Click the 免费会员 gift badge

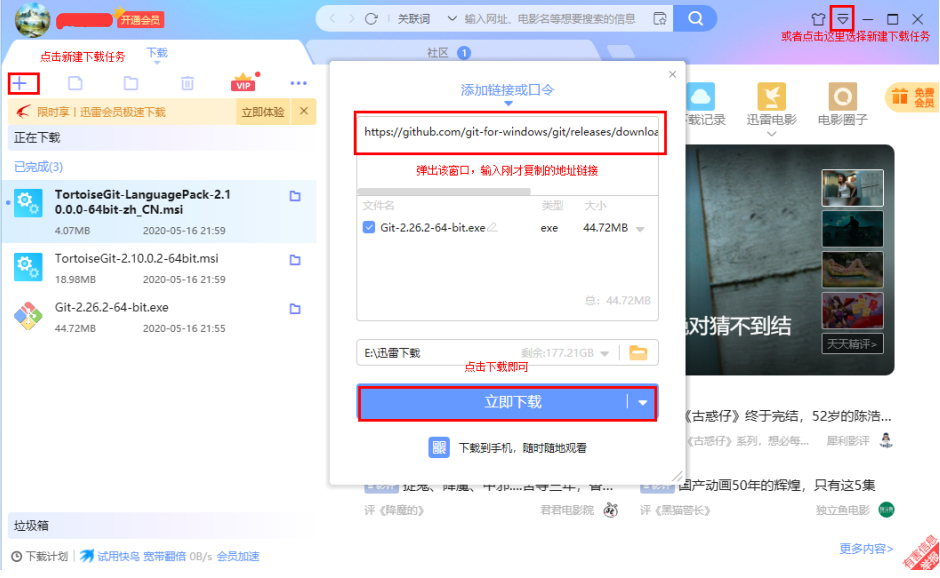(912, 97)
